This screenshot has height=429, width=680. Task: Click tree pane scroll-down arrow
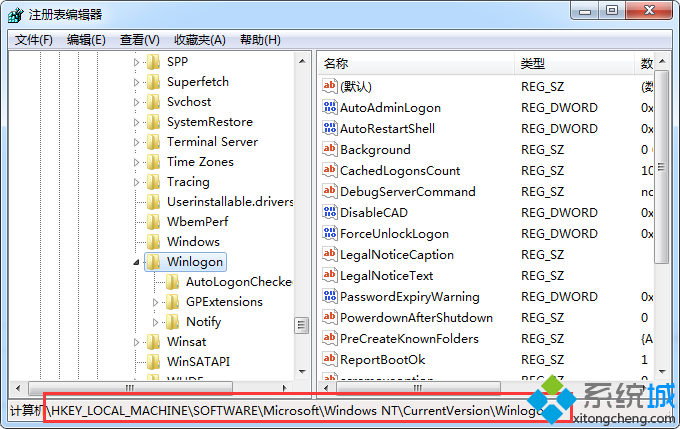302,372
